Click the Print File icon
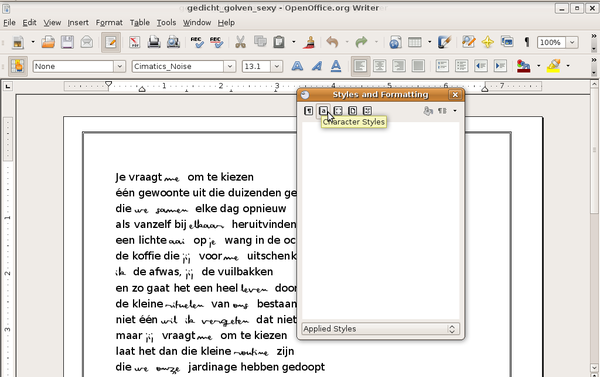This screenshot has width=600, height=377. pos(154,42)
